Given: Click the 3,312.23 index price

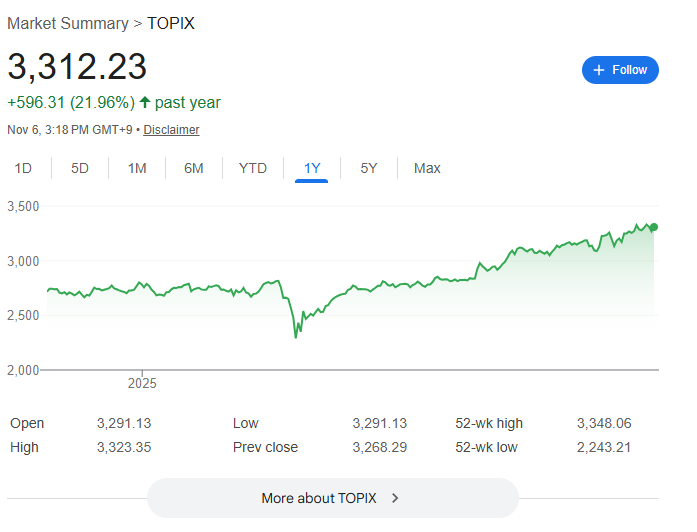Looking at the screenshot, I should click(77, 67).
